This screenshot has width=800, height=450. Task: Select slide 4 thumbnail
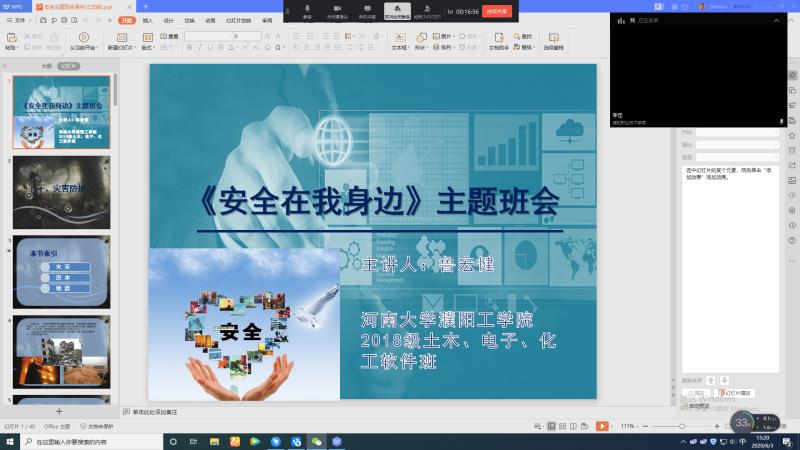point(61,352)
